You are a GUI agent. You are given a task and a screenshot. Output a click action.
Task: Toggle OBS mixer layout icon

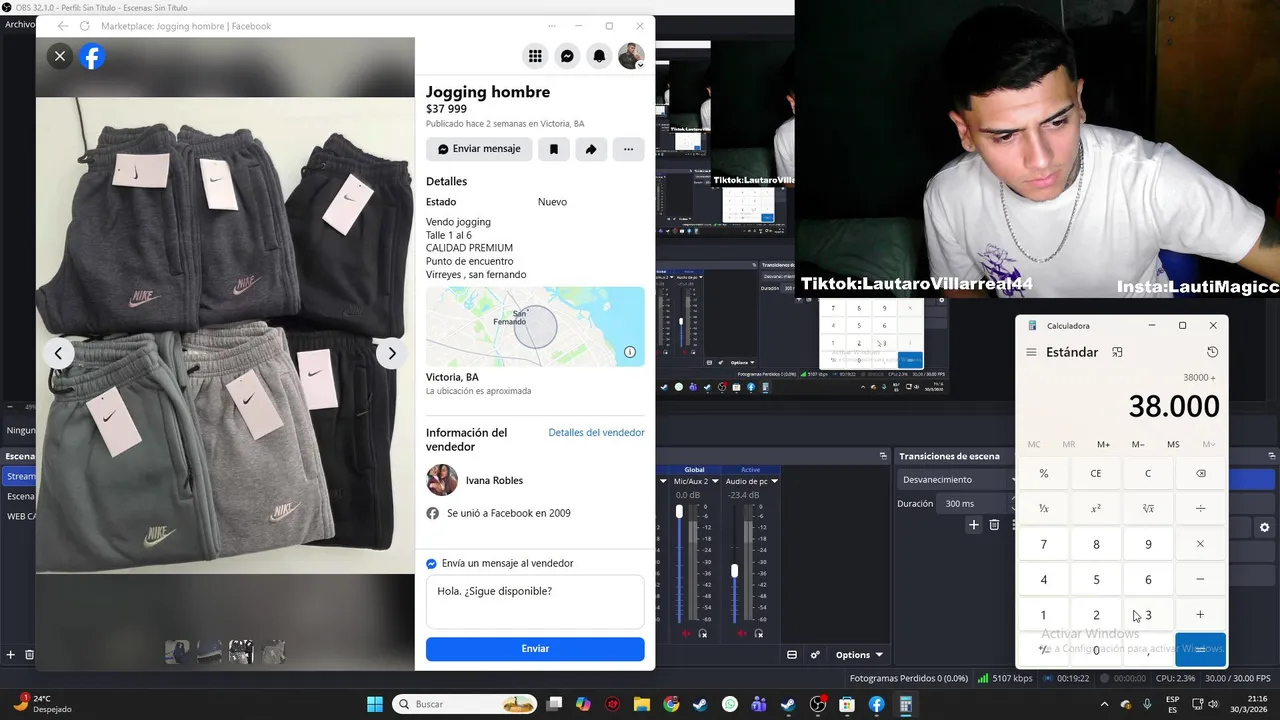point(792,655)
